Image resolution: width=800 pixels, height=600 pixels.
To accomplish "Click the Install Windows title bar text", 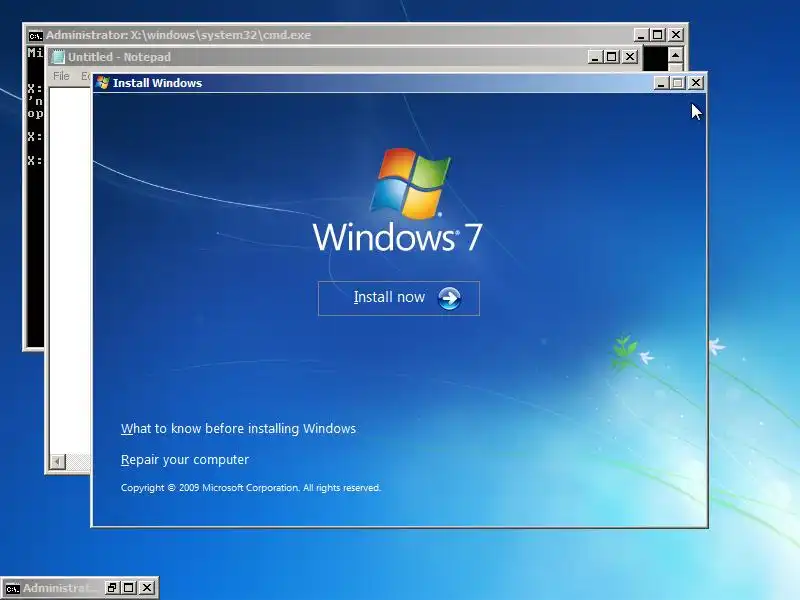I will (157, 83).
